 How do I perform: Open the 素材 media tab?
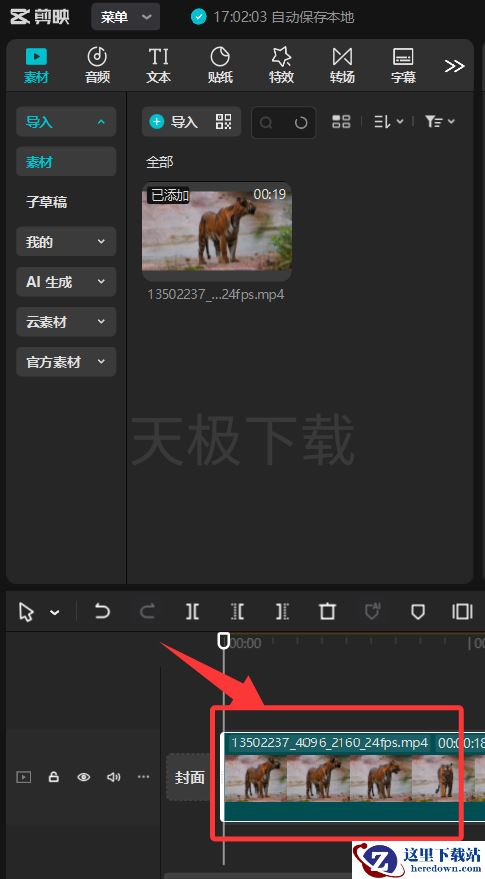coord(36,65)
